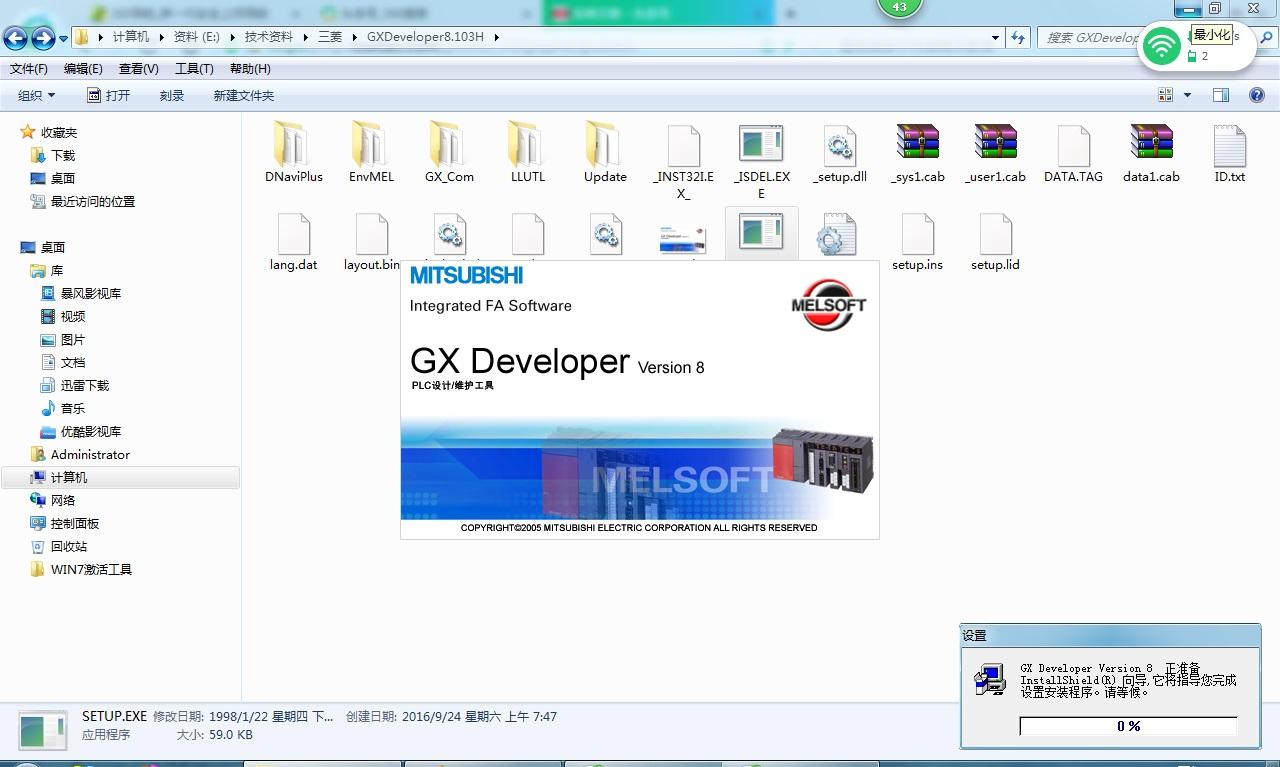Open 控制面板 in the sidebar

(x=75, y=523)
